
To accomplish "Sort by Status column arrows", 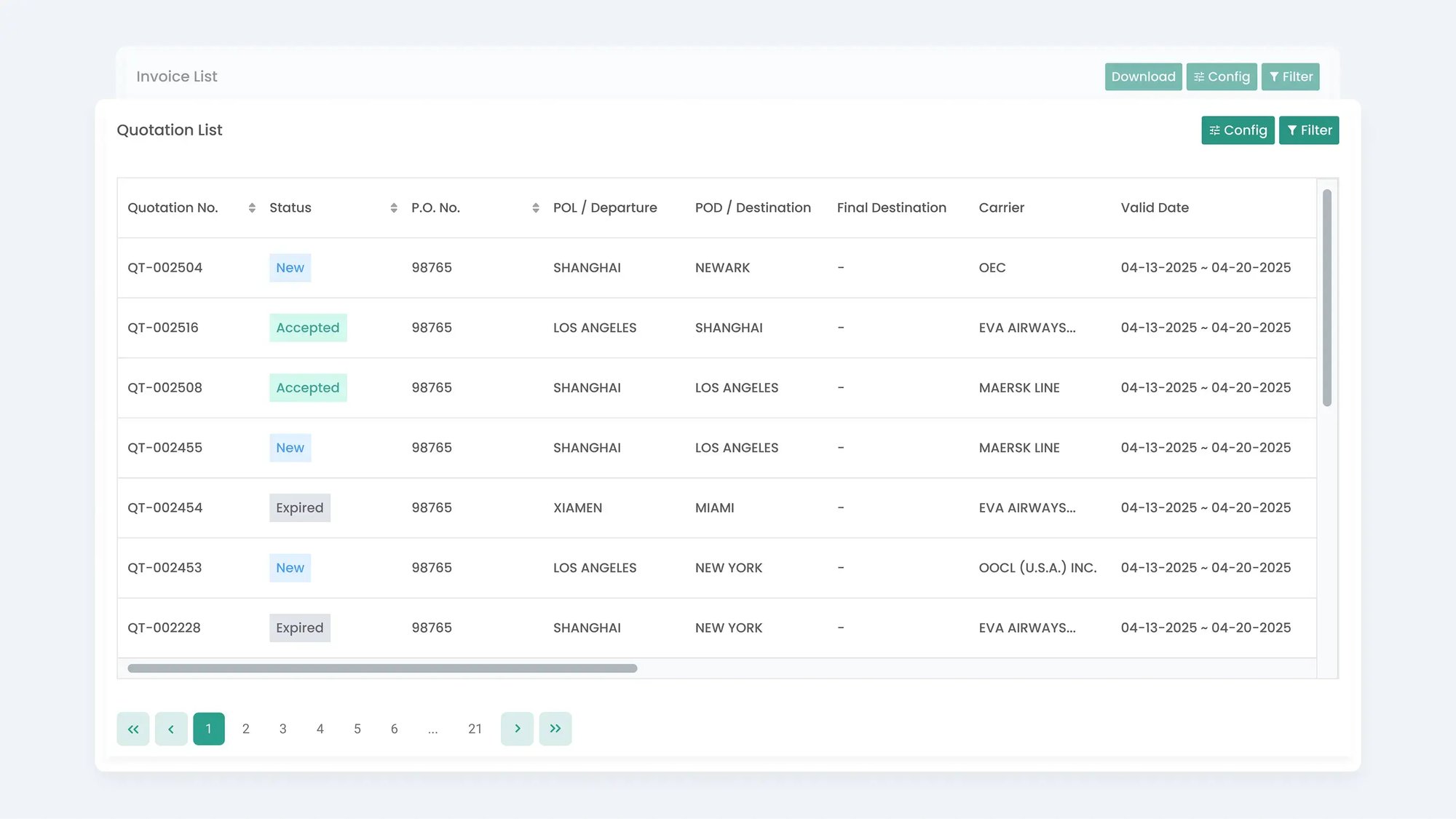I will [394, 208].
